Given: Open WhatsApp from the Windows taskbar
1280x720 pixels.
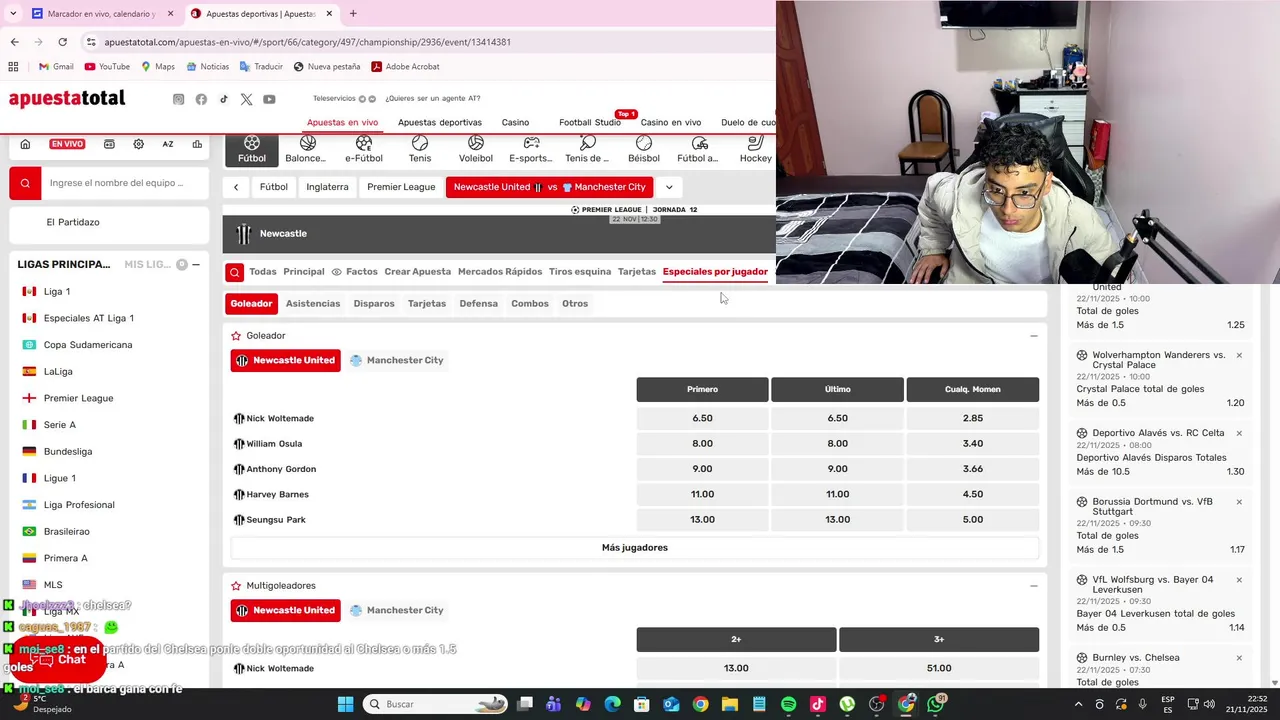Looking at the screenshot, I should pyautogui.click(x=935, y=704).
